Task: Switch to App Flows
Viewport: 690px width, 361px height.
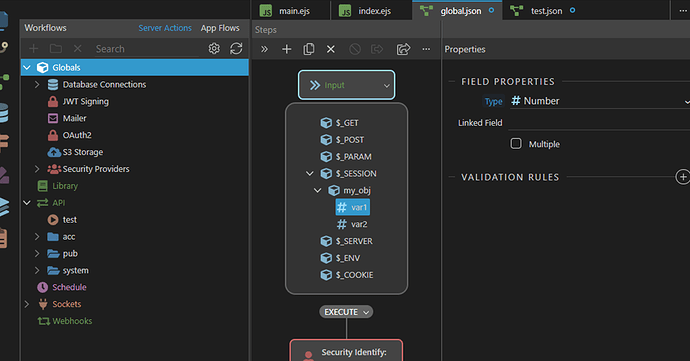Action: [x=220, y=28]
